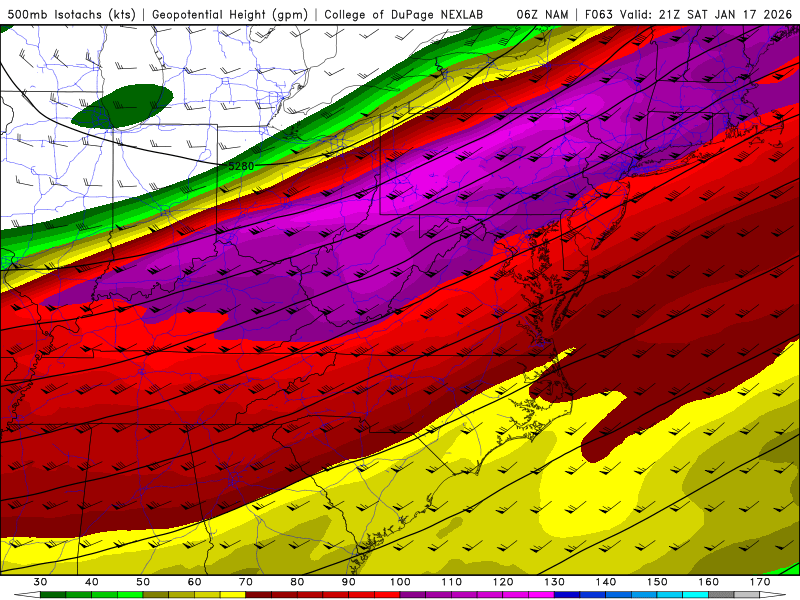This screenshot has width=800, height=600.
Task: Click the "College of DuPage NEXLAB" header text
Action: point(404,15)
